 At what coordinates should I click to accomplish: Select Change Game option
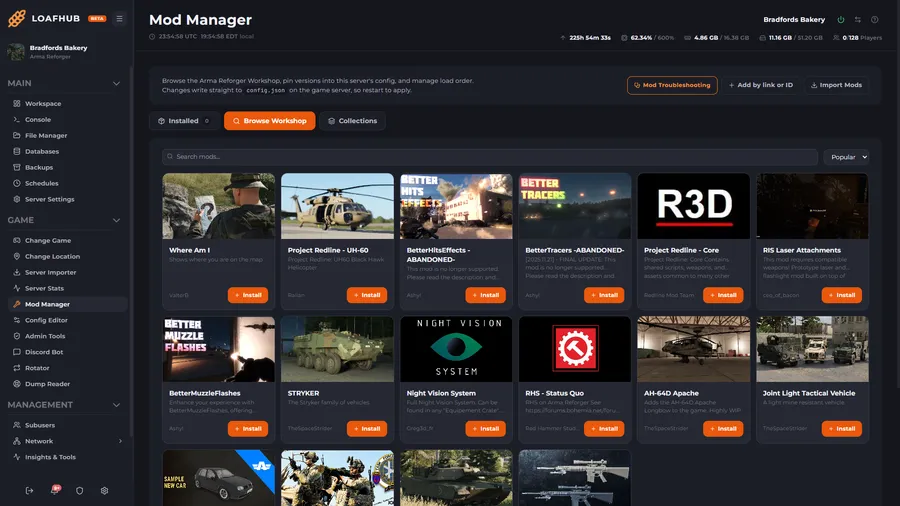pos(67,240)
